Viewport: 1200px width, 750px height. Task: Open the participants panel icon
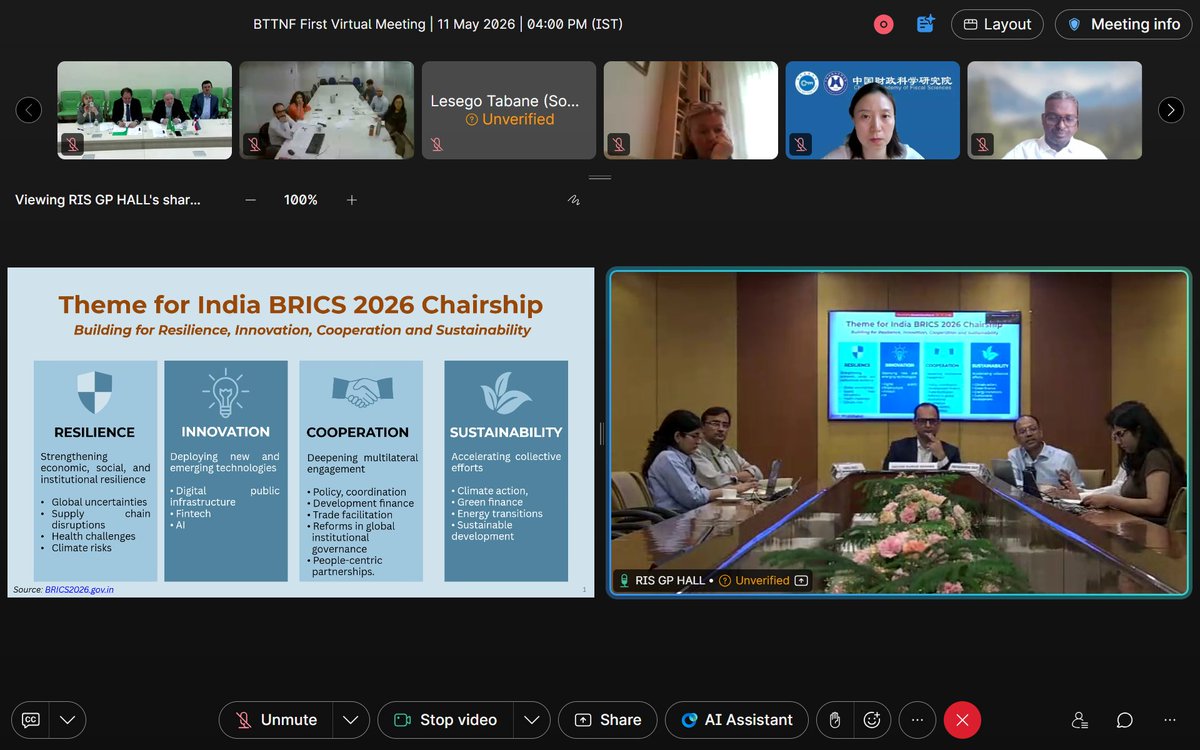[x=1079, y=720]
